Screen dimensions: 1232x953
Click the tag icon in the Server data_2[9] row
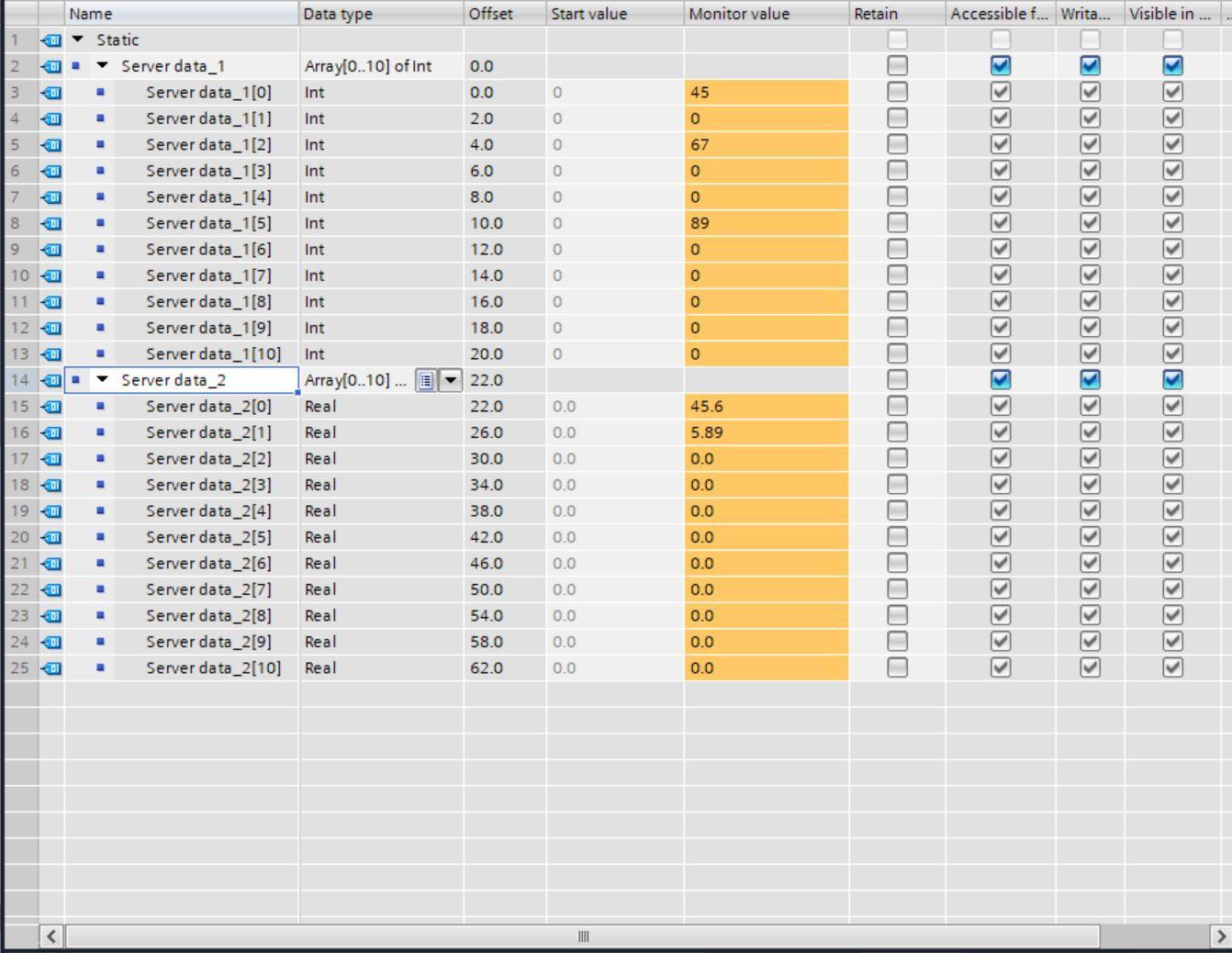(x=51, y=642)
